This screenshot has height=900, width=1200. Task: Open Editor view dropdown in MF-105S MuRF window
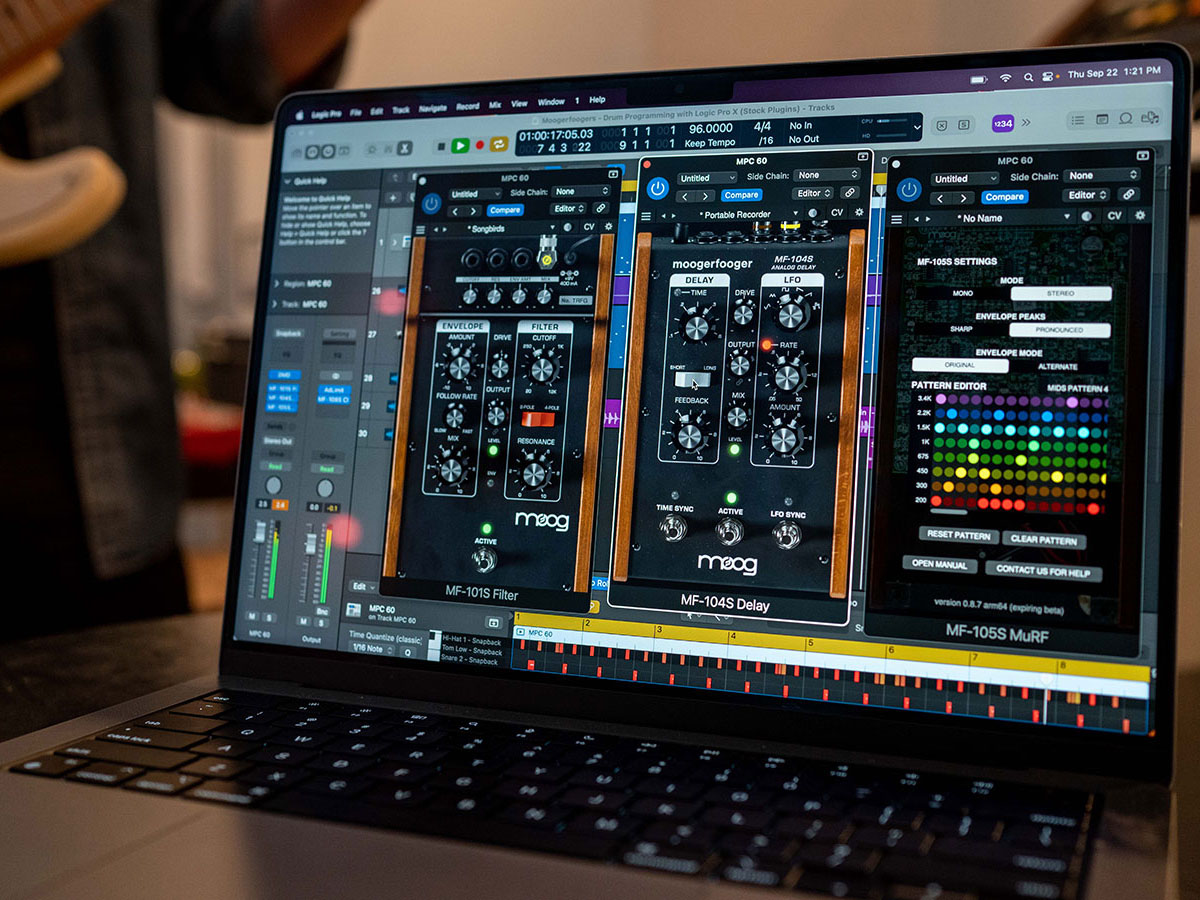click(1086, 196)
